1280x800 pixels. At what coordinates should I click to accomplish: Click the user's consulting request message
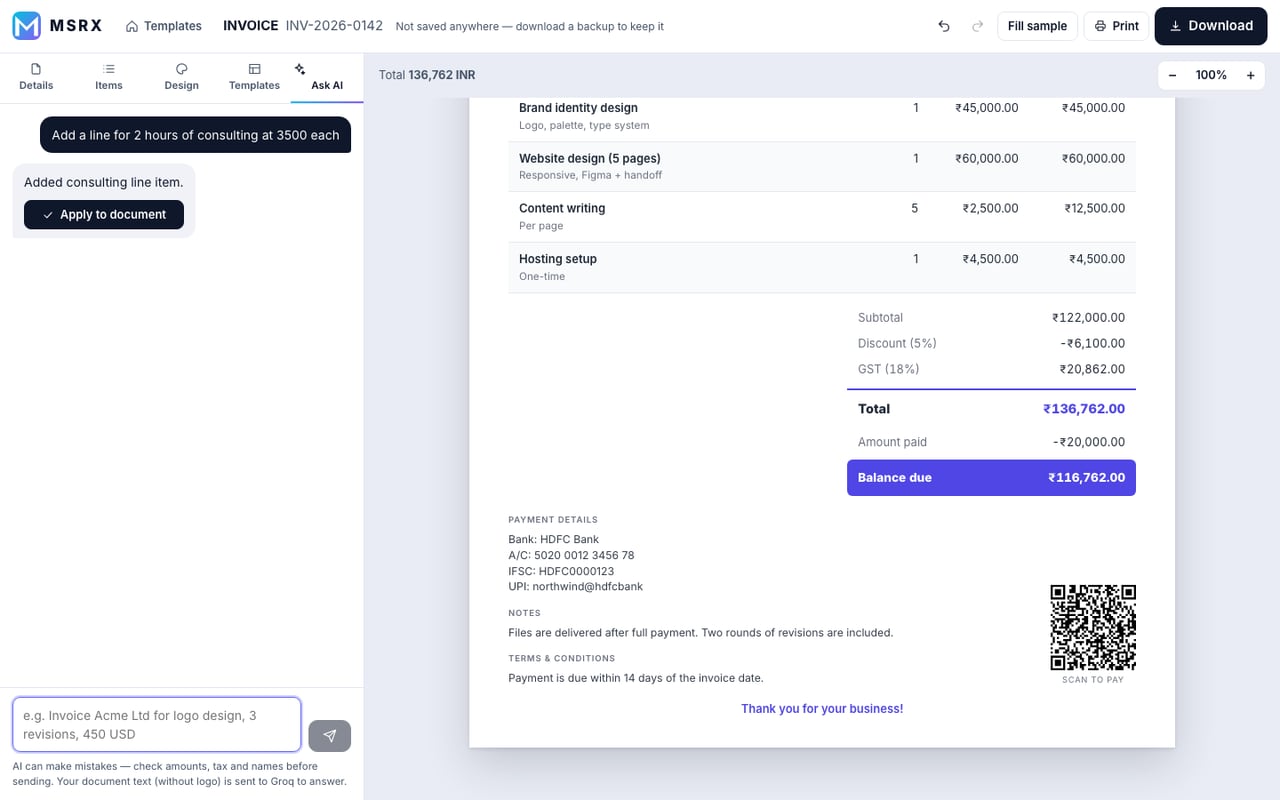[196, 135]
